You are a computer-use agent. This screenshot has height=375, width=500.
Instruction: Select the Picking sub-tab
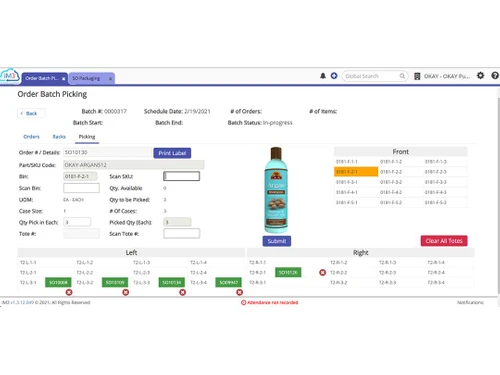[x=87, y=137]
